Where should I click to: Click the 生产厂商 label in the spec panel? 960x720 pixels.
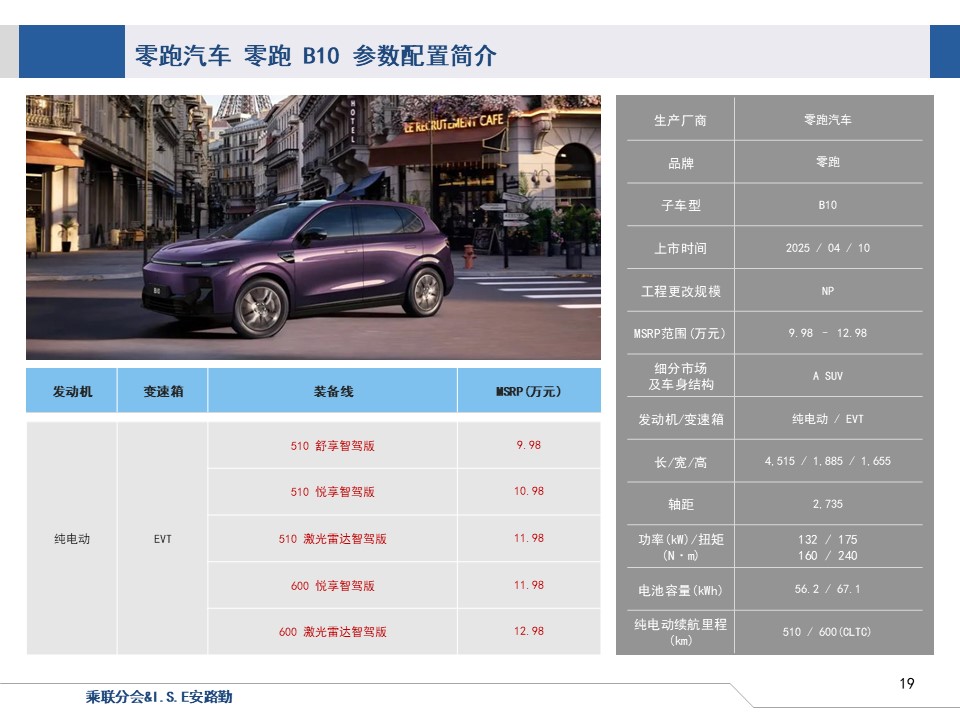click(x=680, y=120)
